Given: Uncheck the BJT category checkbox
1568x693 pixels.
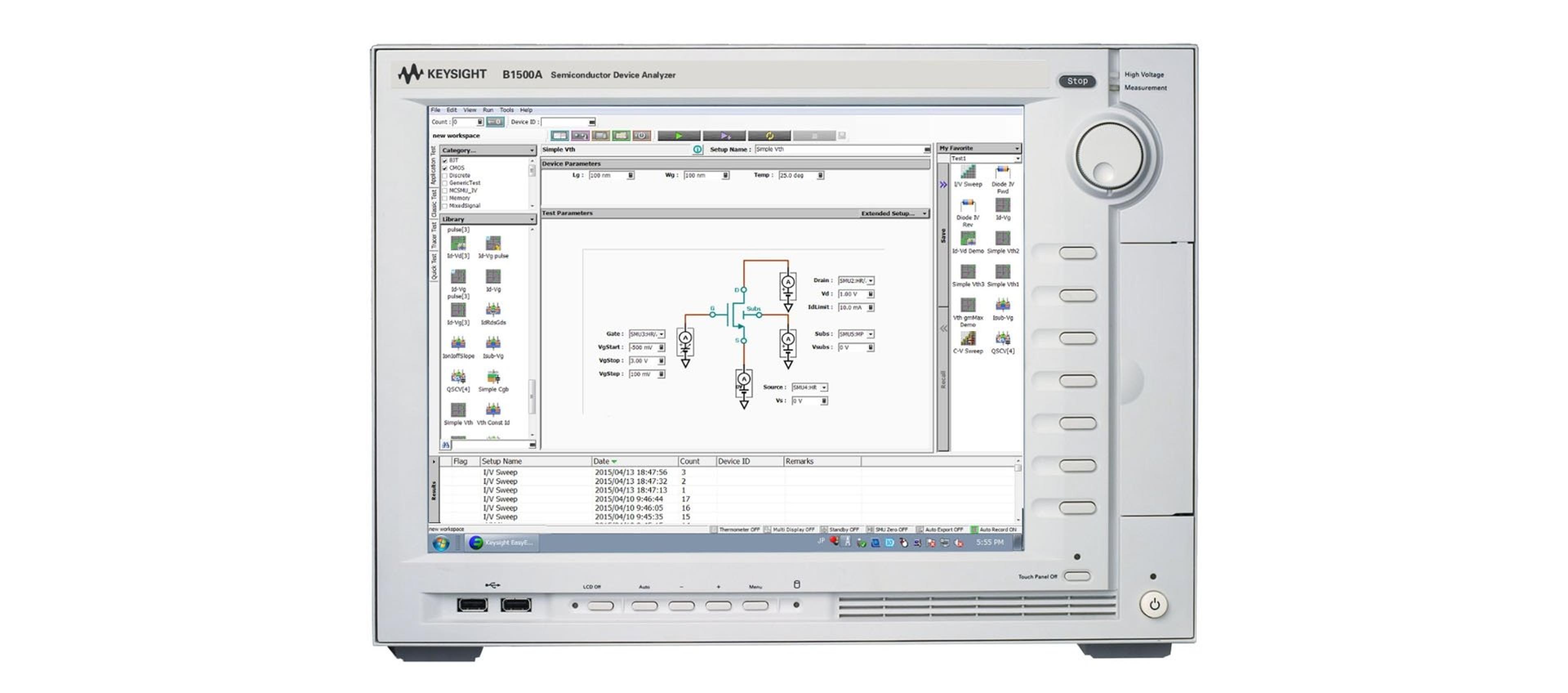Looking at the screenshot, I should pos(445,160).
